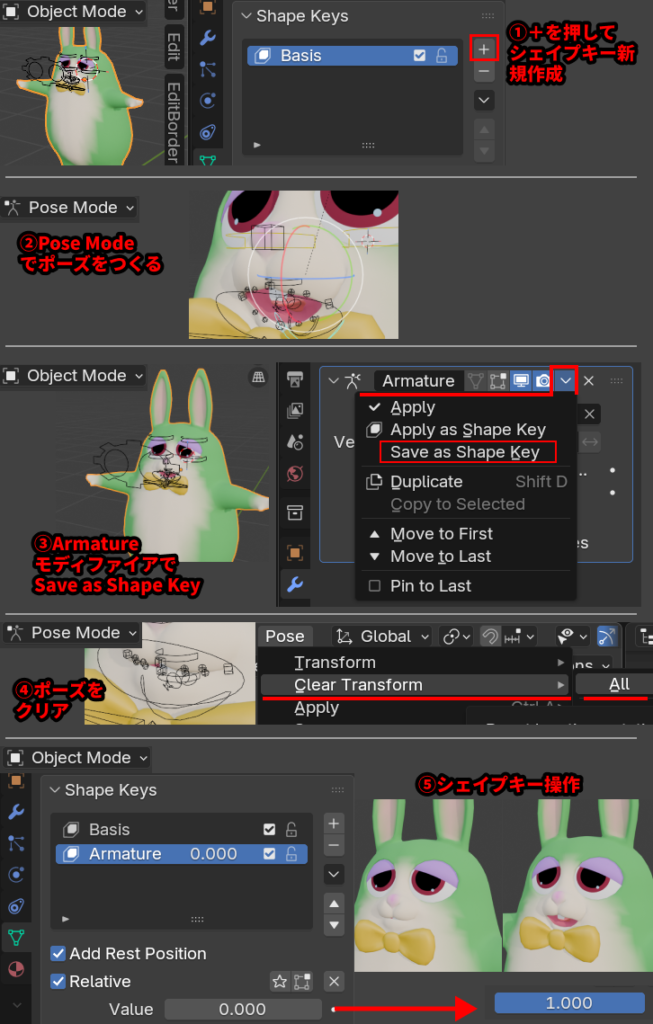Collapse the Shape Keys panel in bottom section
This screenshot has height=1024, width=653.
click(54, 790)
